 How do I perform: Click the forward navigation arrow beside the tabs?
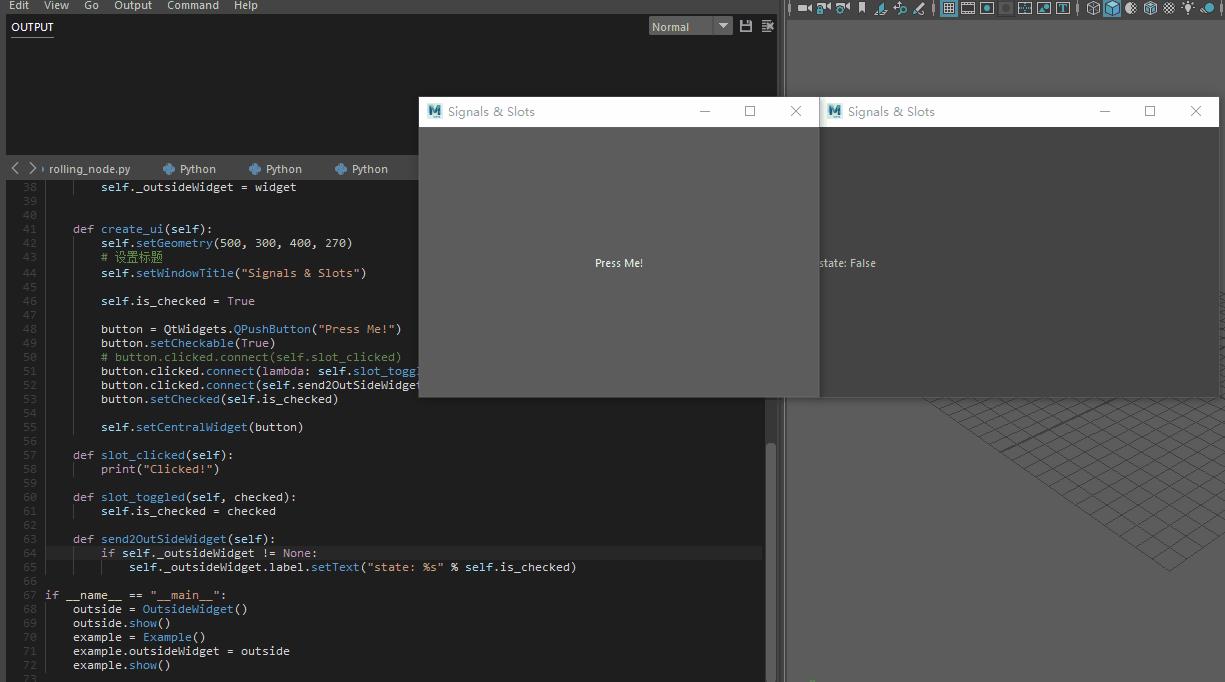[x=33, y=167]
